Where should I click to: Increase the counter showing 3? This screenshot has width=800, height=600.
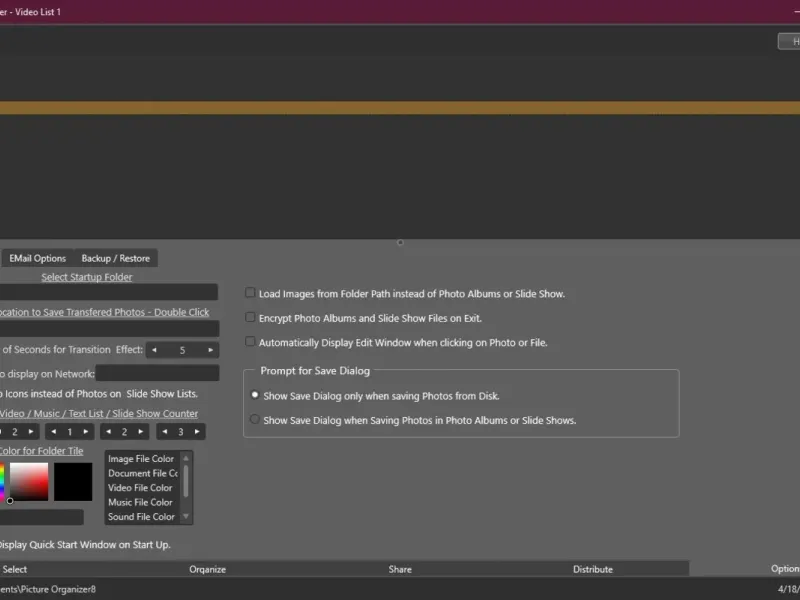point(197,432)
